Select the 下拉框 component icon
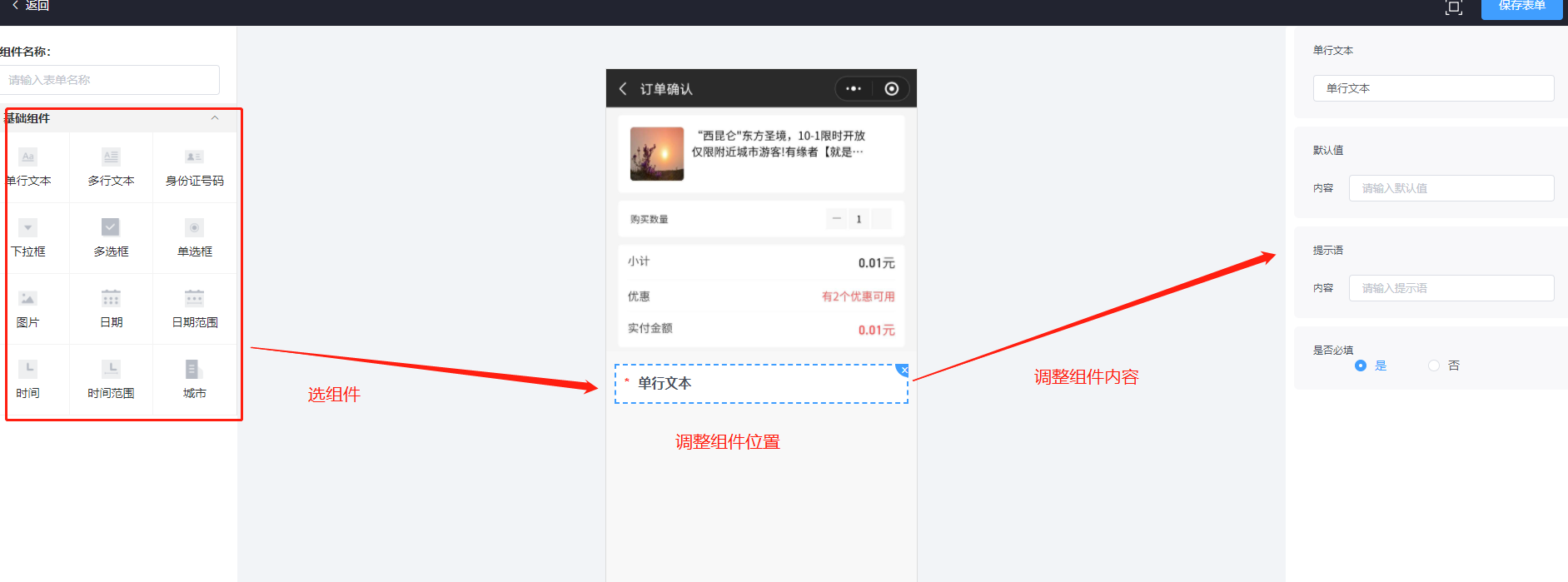Viewport: 1568px width, 582px height. (28, 227)
